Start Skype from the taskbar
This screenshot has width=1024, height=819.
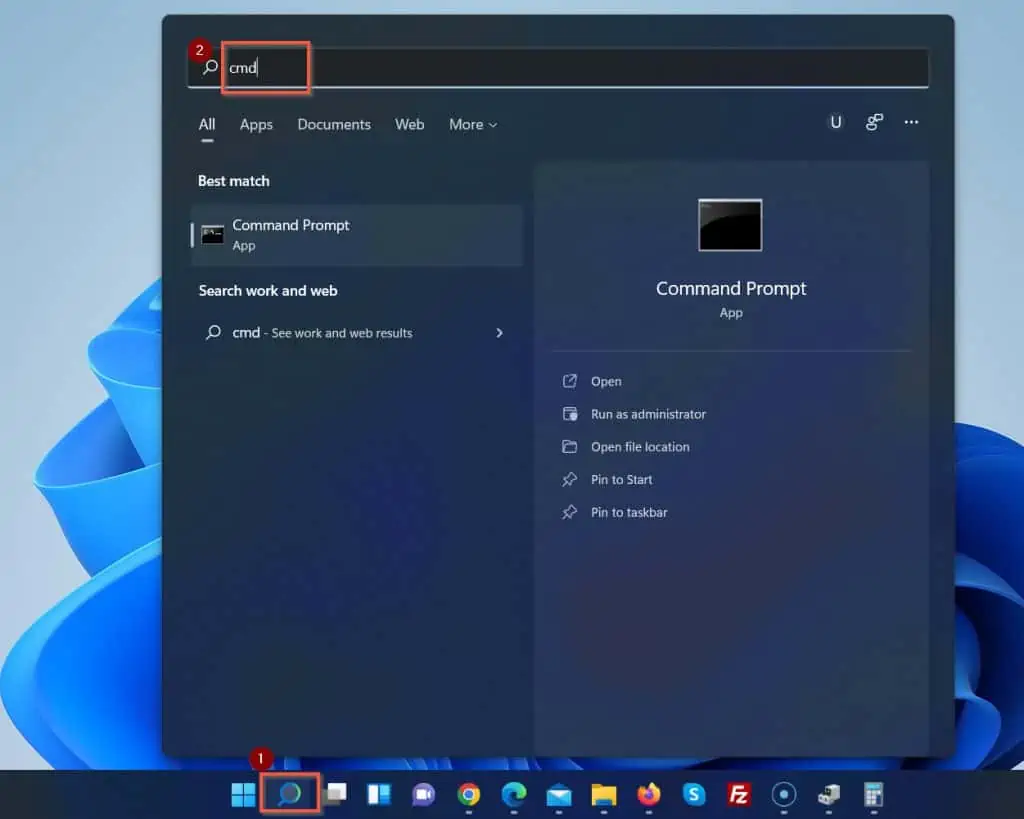click(696, 794)
